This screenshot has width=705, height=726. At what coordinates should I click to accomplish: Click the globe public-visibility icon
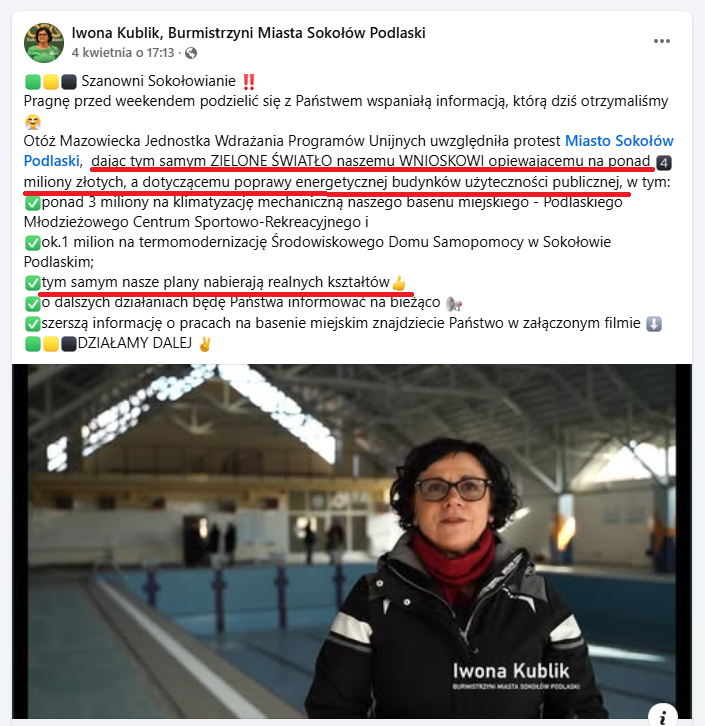click(x=191, y=53)
